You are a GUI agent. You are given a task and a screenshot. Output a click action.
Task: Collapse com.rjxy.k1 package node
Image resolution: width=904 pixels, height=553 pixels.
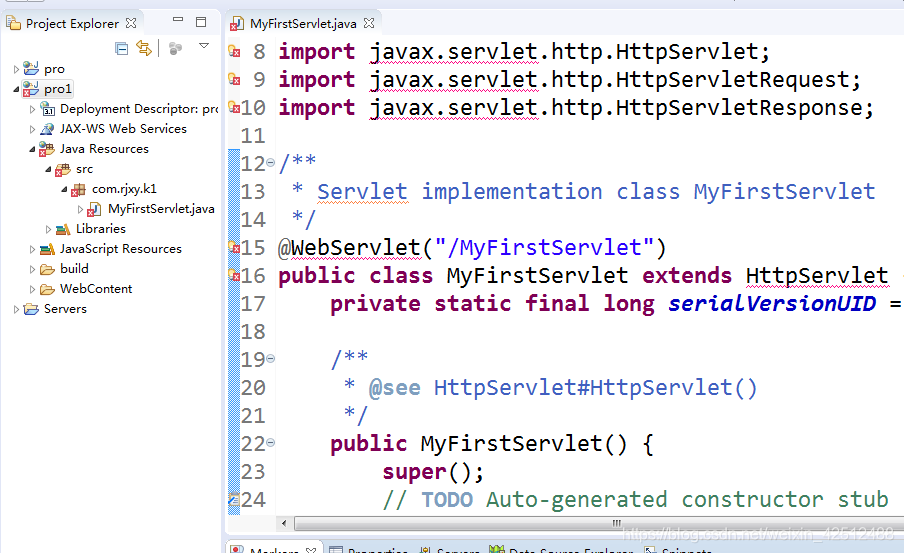[65, 189]
